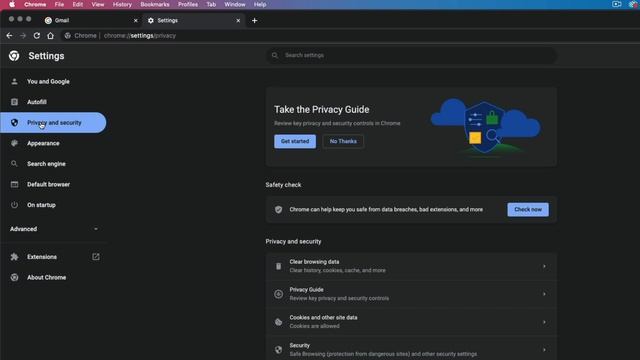Click the browser back arrow
640x360 pixels.
point(9,36)
